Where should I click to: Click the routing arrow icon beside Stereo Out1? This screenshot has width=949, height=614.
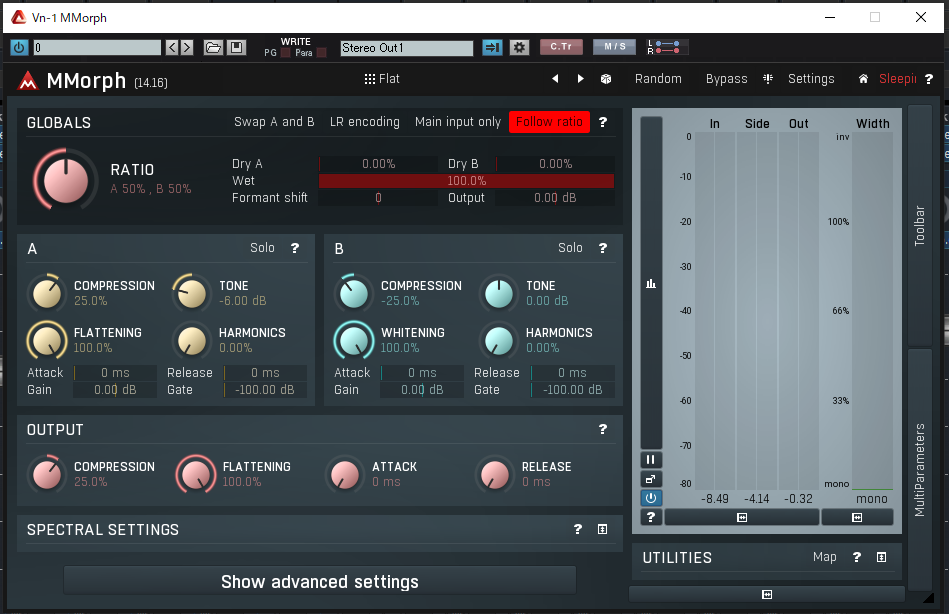(x=492, y=47)
